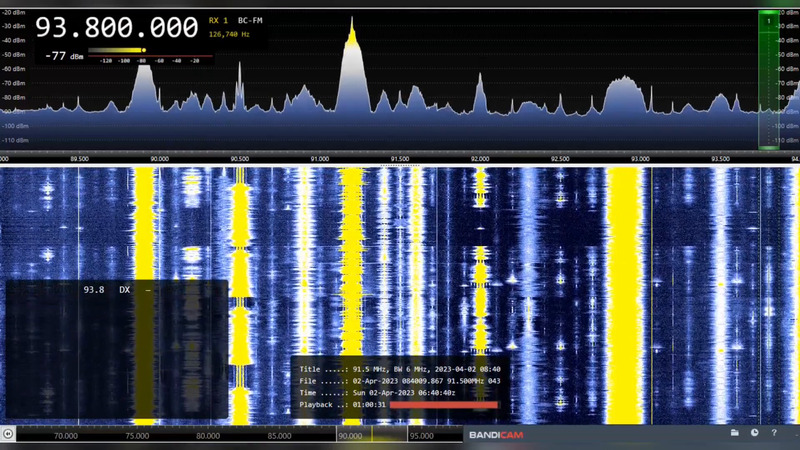The width and height of the screenshot is (800, 450).
Task: Click the 89.500 frequency axis label
Action: click(x=79, y=159)
